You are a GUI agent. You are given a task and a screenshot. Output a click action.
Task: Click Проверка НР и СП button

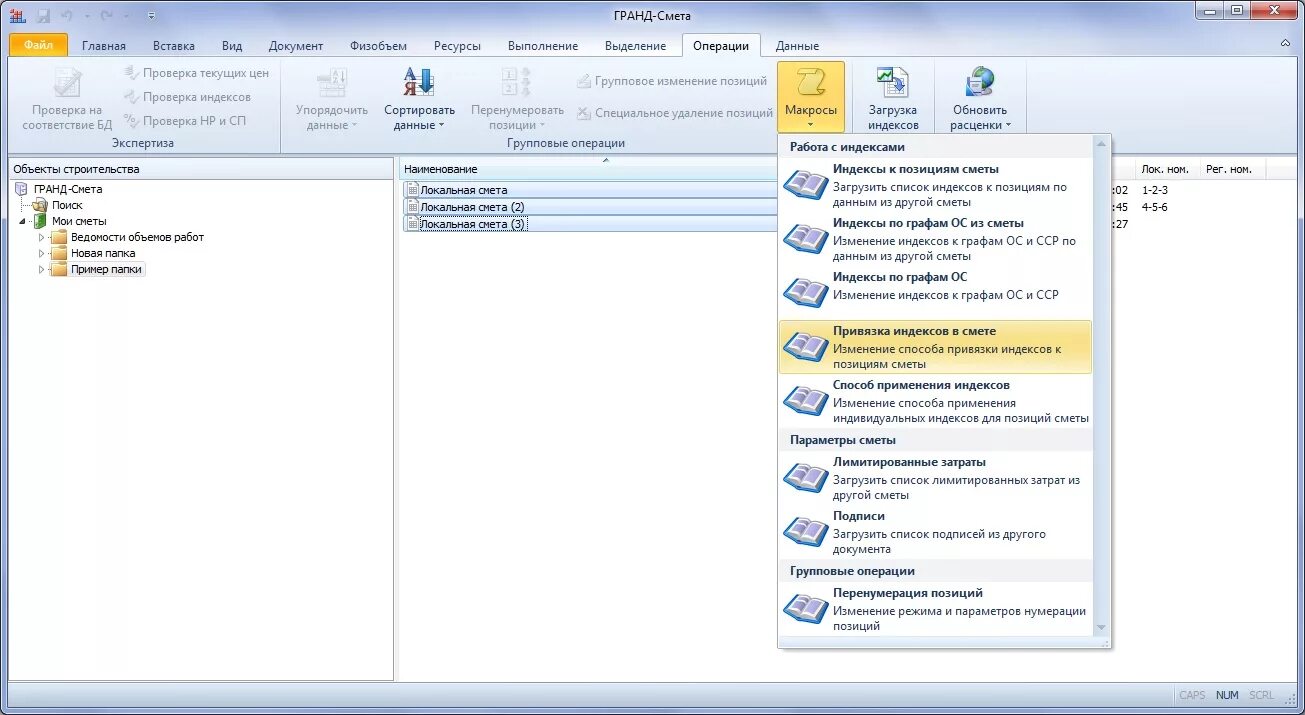pos(184,121)
